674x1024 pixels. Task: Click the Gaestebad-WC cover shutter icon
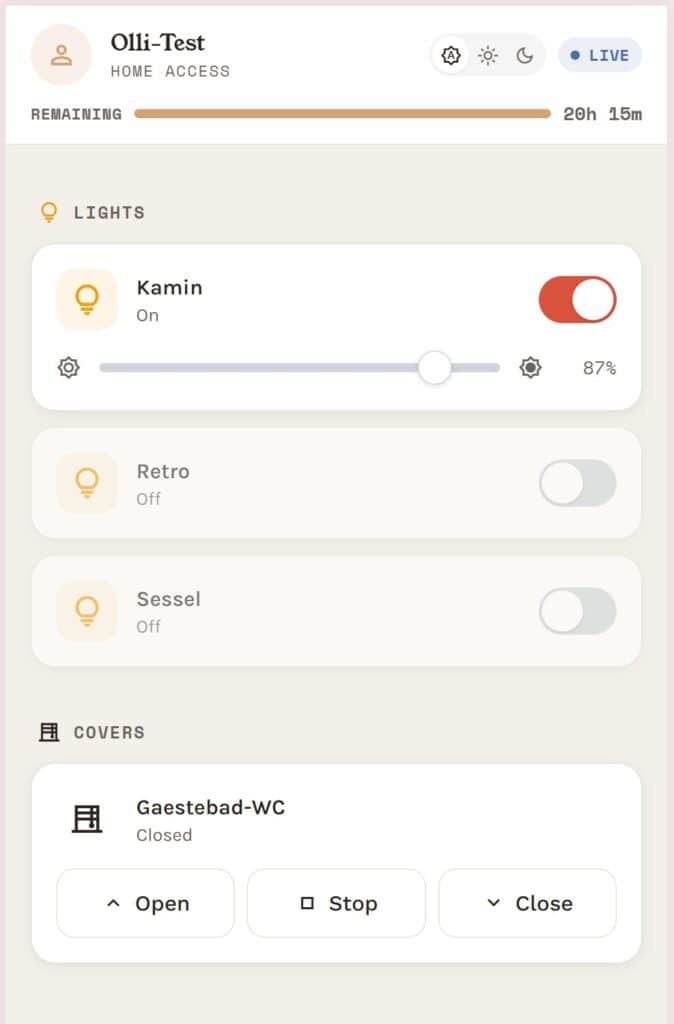click(88, 819)
